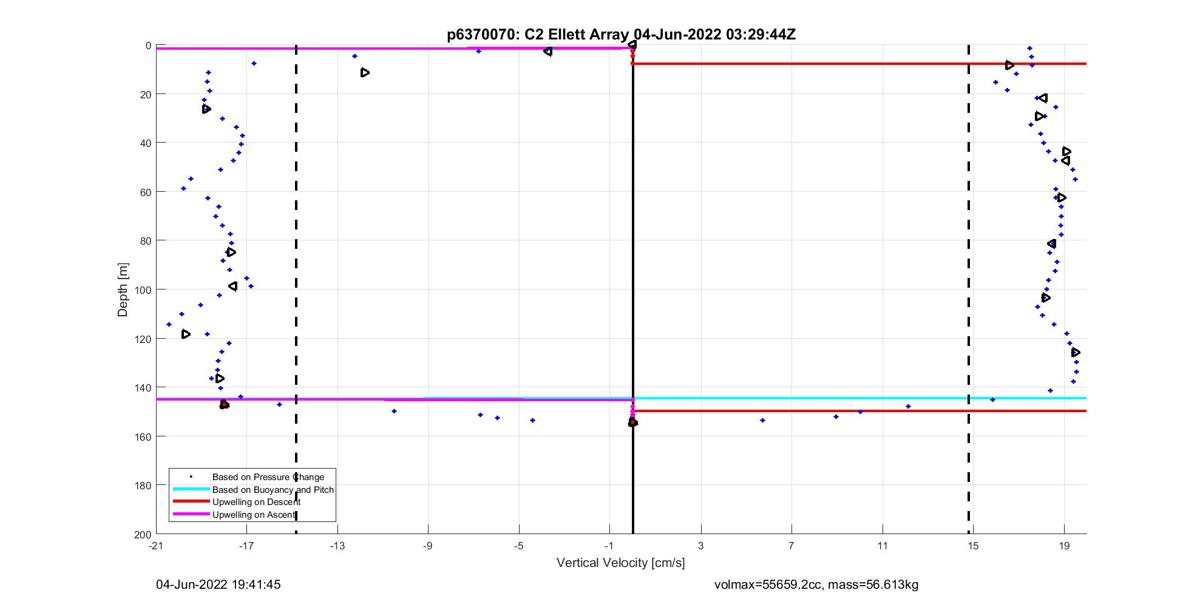Click the x-axis tick label '3'
This screenshot has width=1200, height=601.
[x=701, y=547]
